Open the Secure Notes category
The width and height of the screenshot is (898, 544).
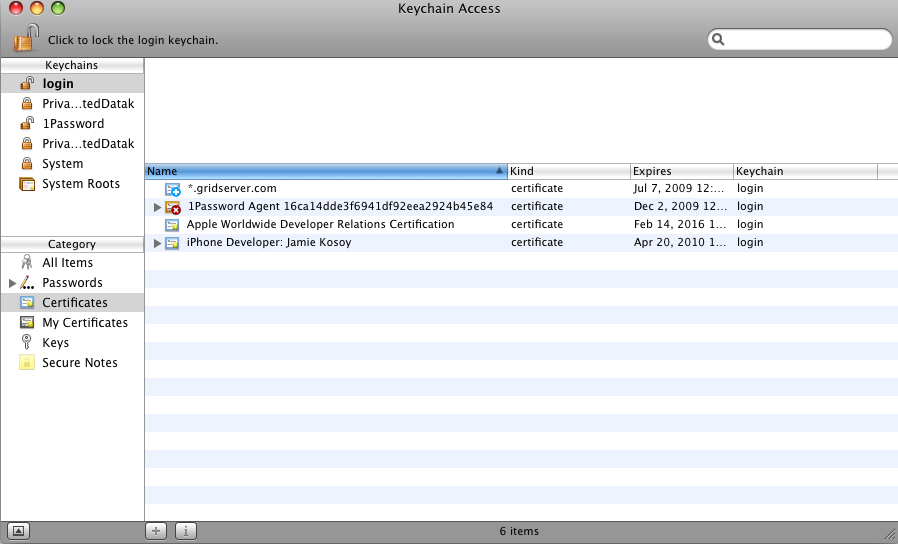coord(79,363)
